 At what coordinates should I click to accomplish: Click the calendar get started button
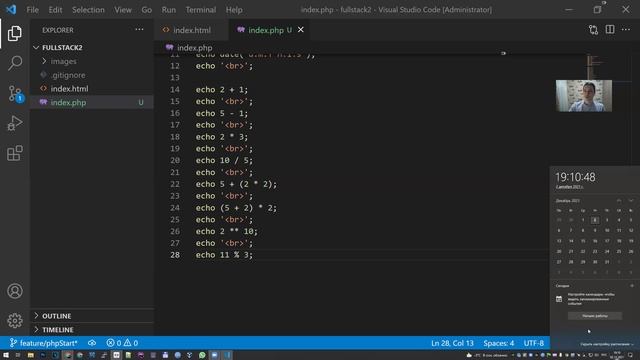pos(595,316)
